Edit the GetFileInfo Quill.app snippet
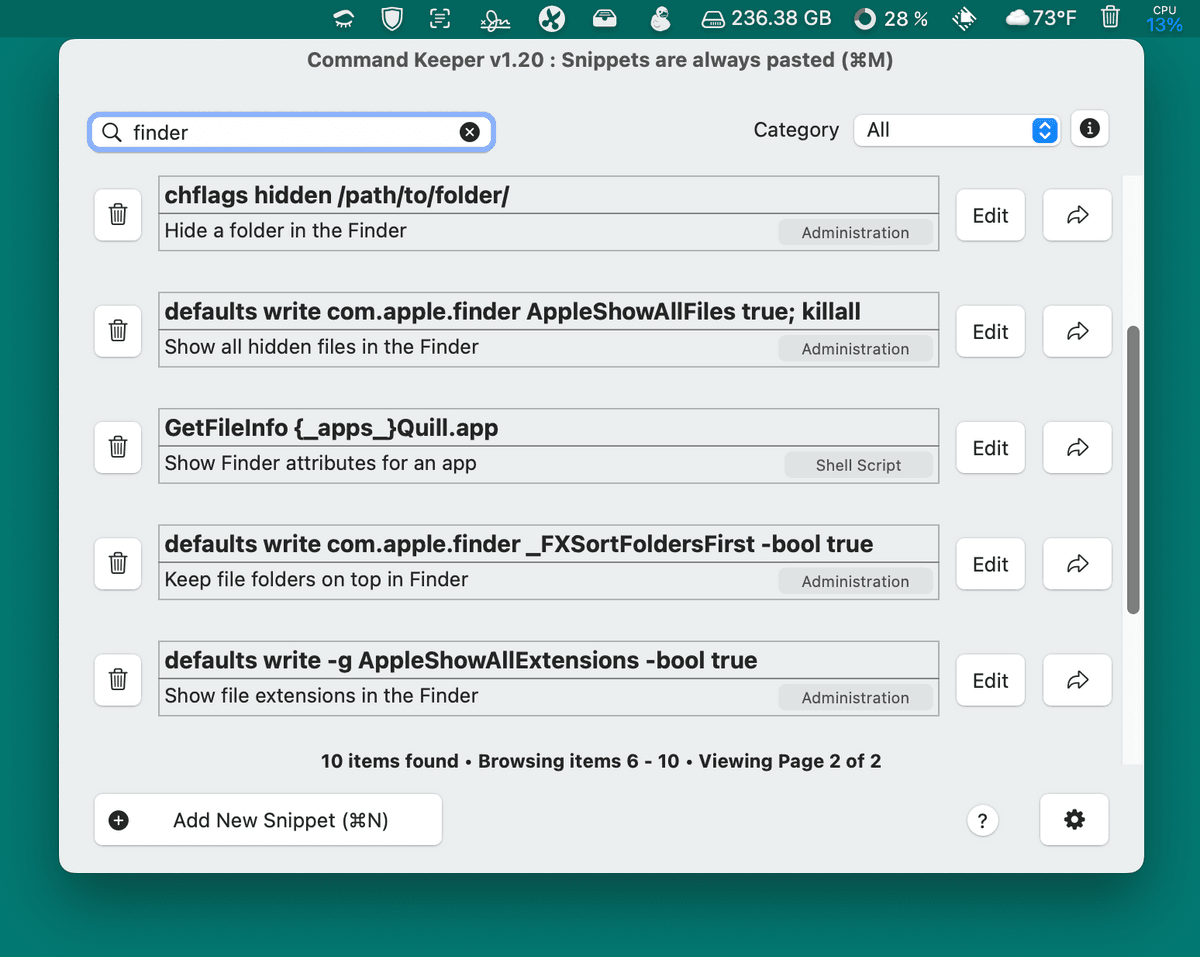 point(990,447)
